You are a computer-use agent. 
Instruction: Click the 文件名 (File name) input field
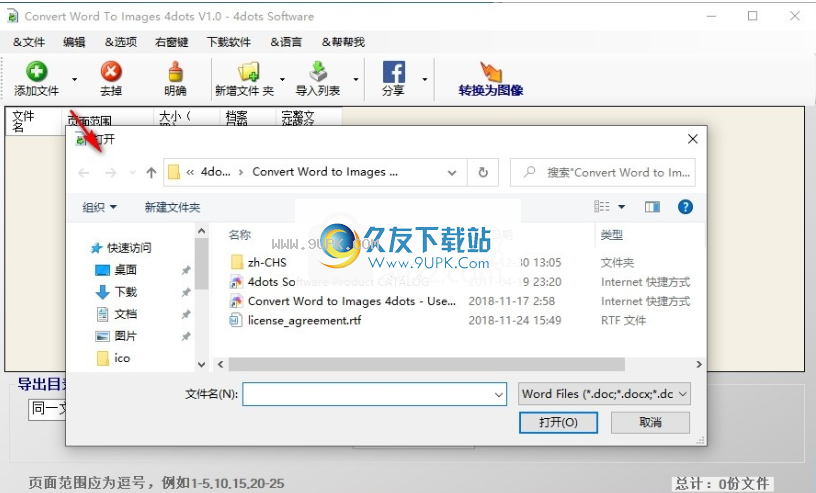coord(374,395)
